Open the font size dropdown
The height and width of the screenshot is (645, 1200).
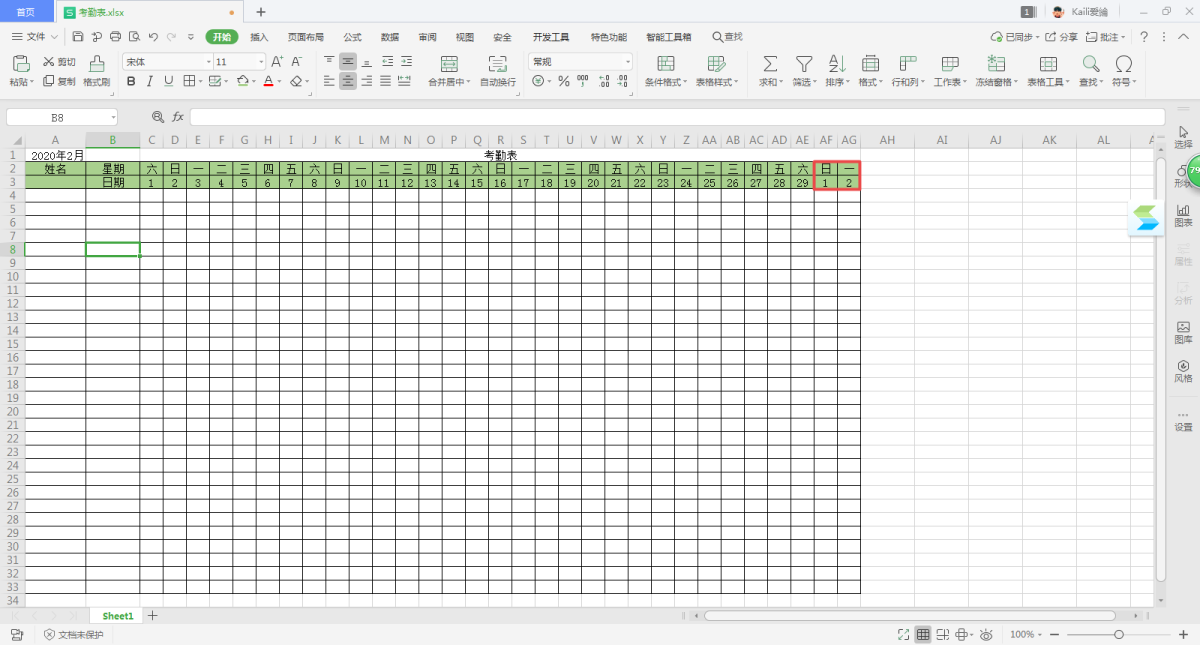coord(261,62)
